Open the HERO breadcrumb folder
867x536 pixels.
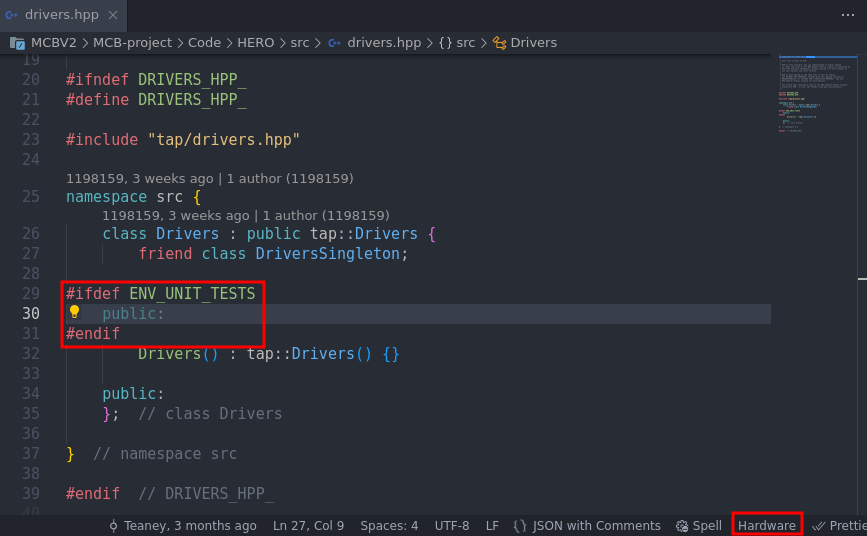click(256, 43)
